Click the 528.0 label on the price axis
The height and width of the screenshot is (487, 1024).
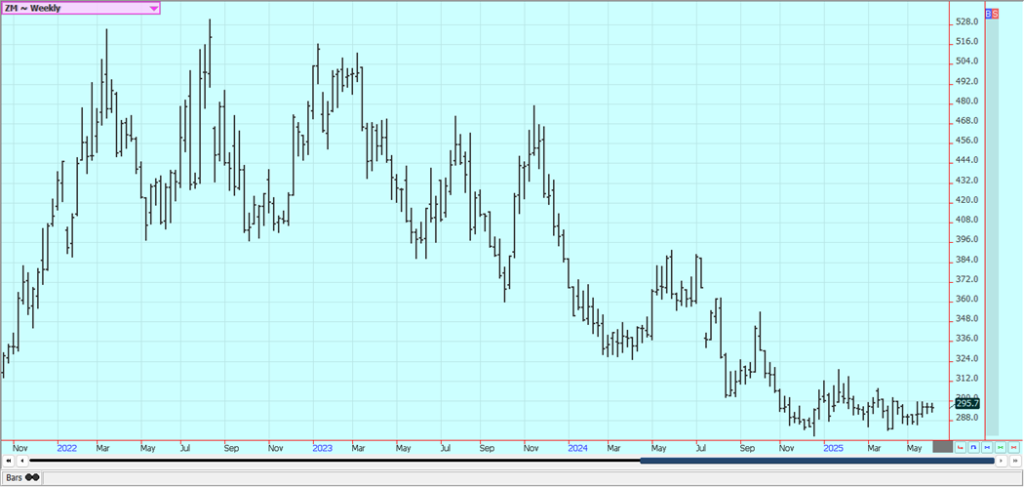point(965,22)
